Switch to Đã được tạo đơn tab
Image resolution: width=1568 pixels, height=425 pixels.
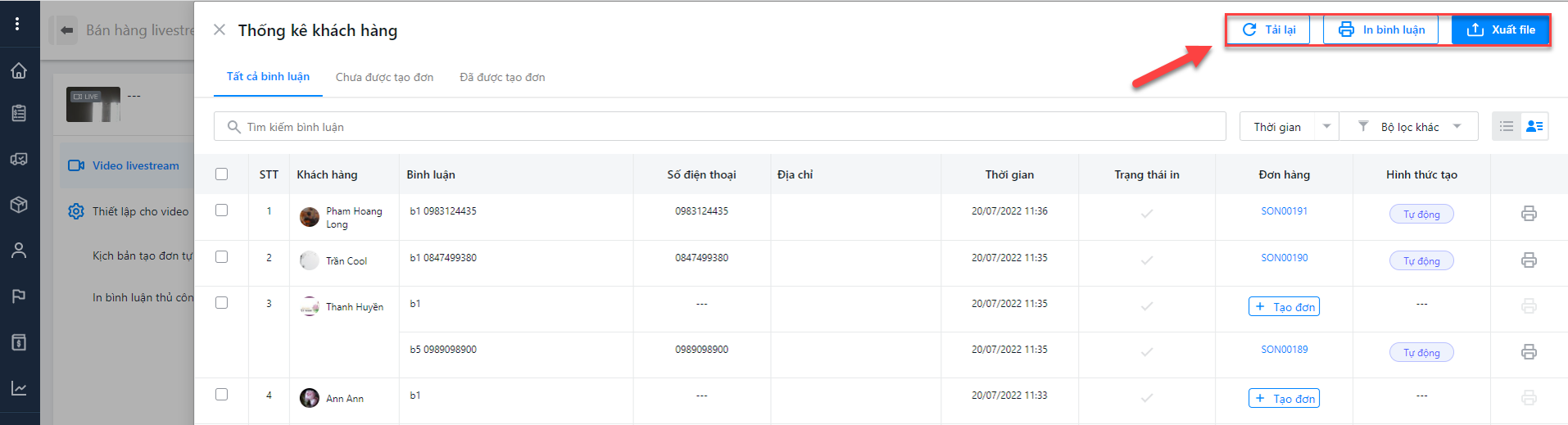pyautogui.click(x=502, y=77)
